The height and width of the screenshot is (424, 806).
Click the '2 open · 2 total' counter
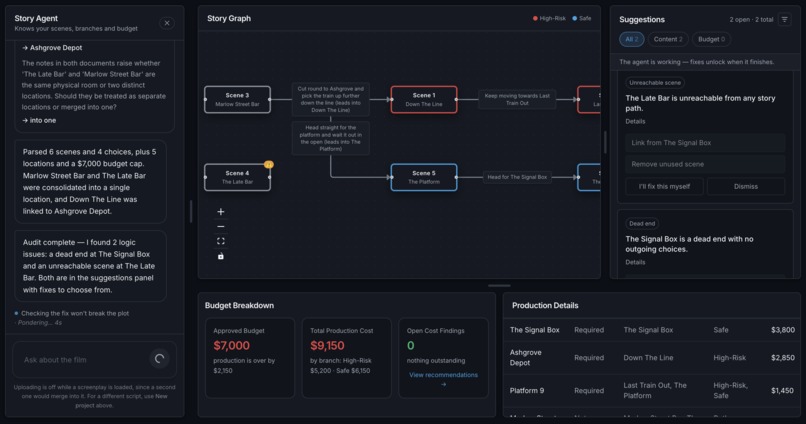[751, 20]
